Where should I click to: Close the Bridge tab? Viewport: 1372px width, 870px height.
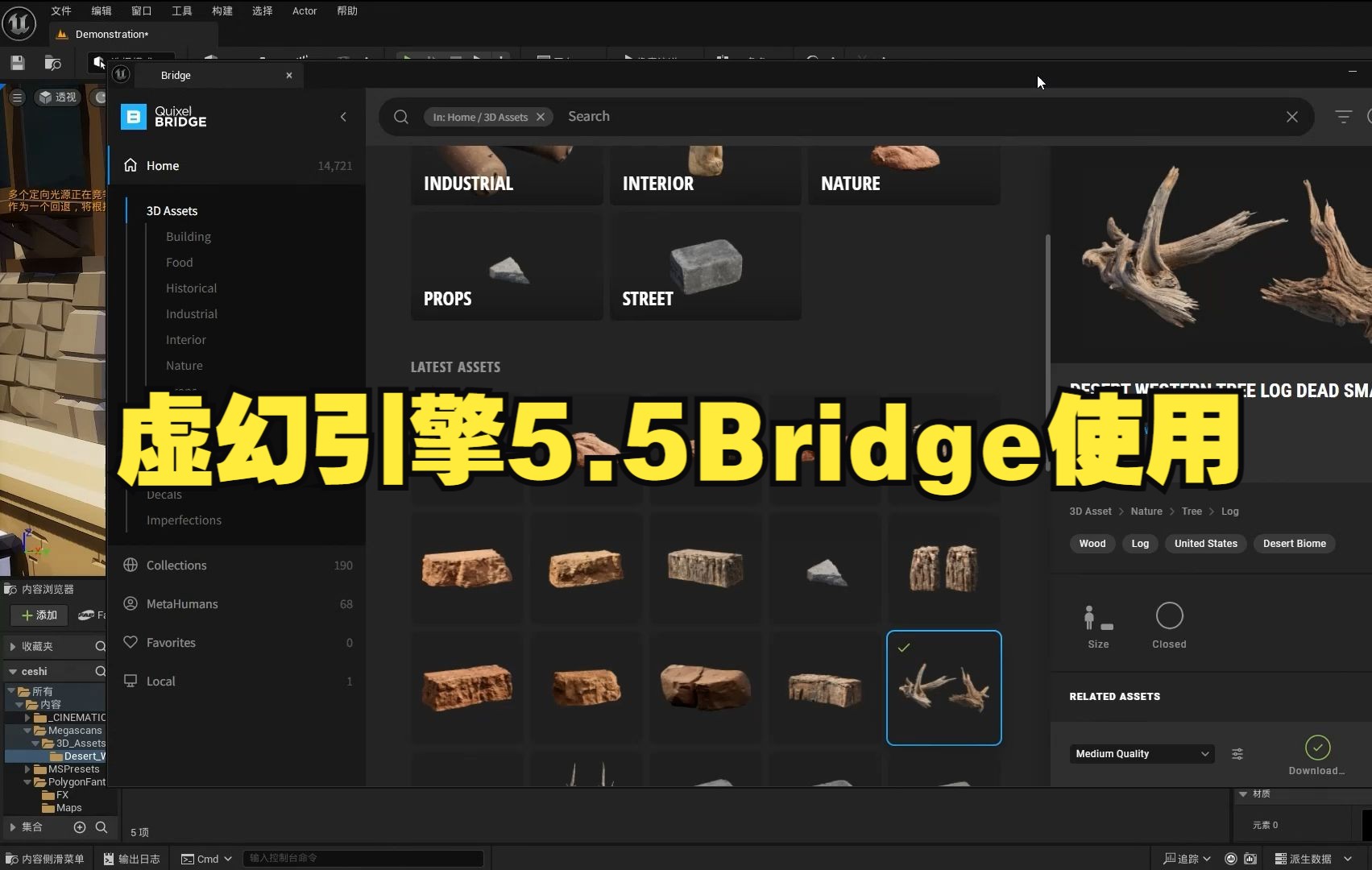click(x=289, y=75)
